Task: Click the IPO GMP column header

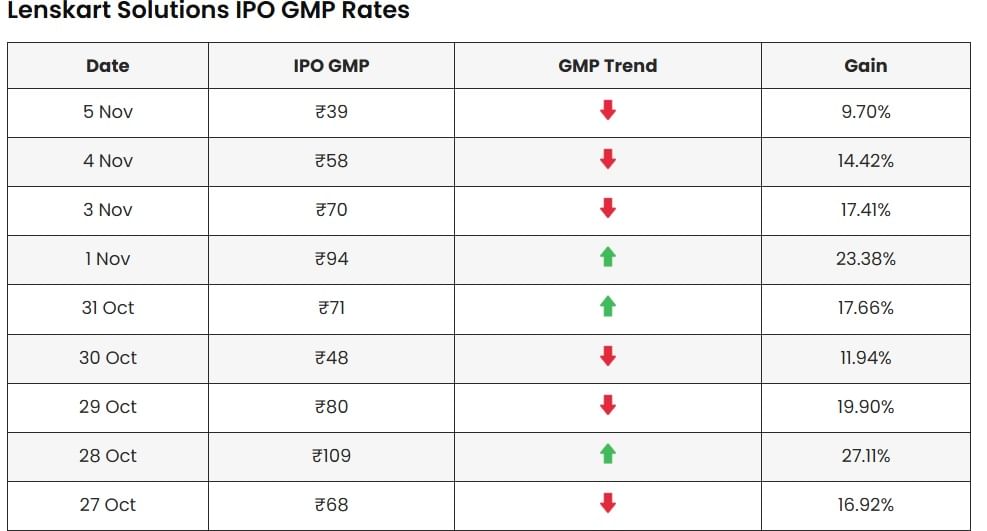Action: (x=331, y=65)
